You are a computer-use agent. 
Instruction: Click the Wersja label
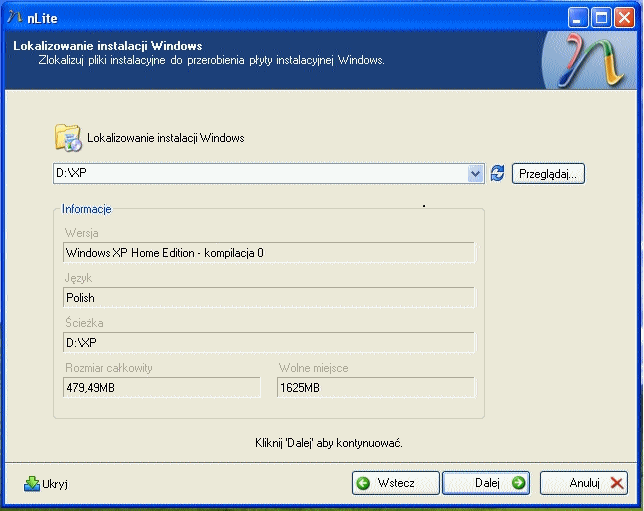click(82, 233)
